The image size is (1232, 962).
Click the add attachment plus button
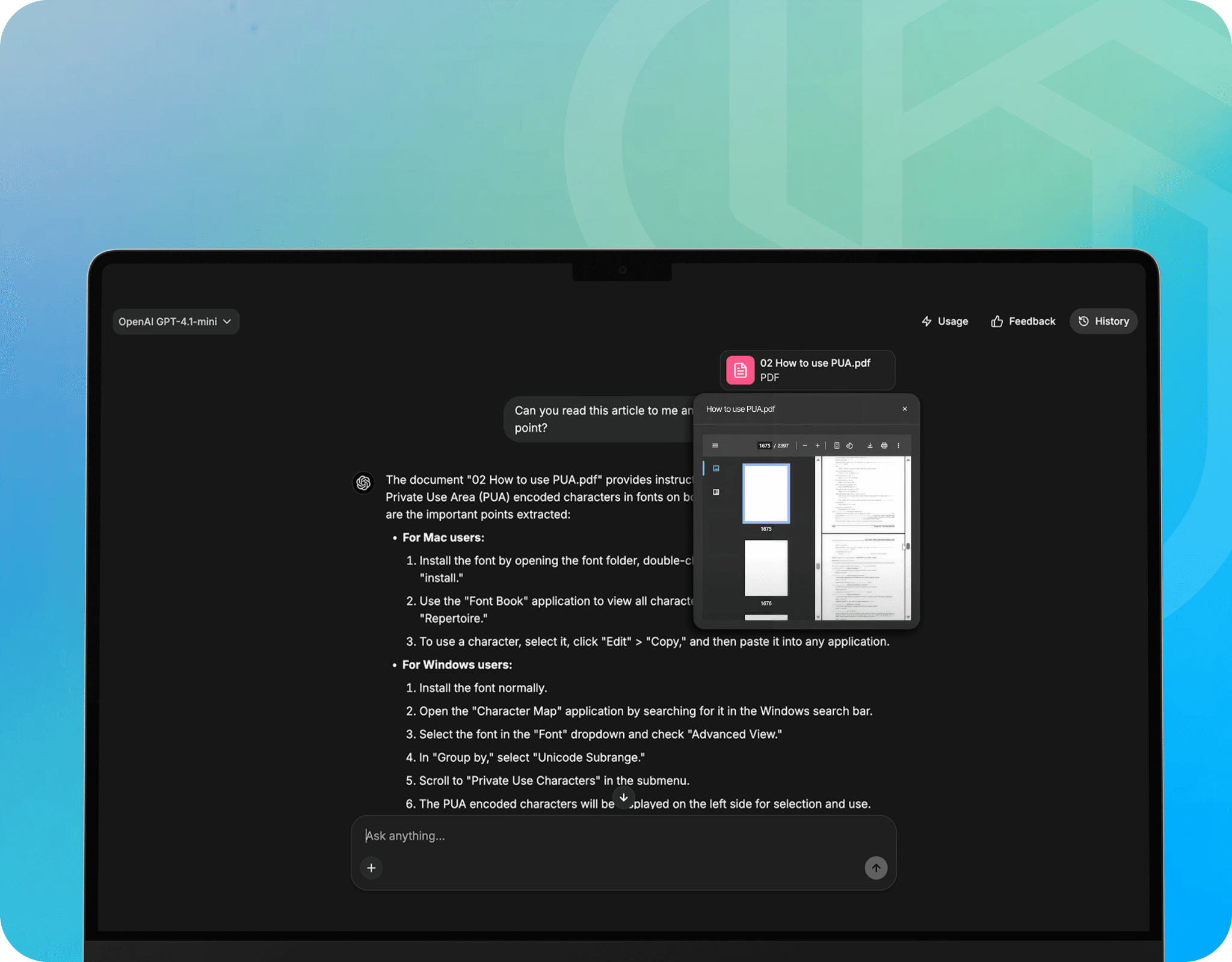371,868
